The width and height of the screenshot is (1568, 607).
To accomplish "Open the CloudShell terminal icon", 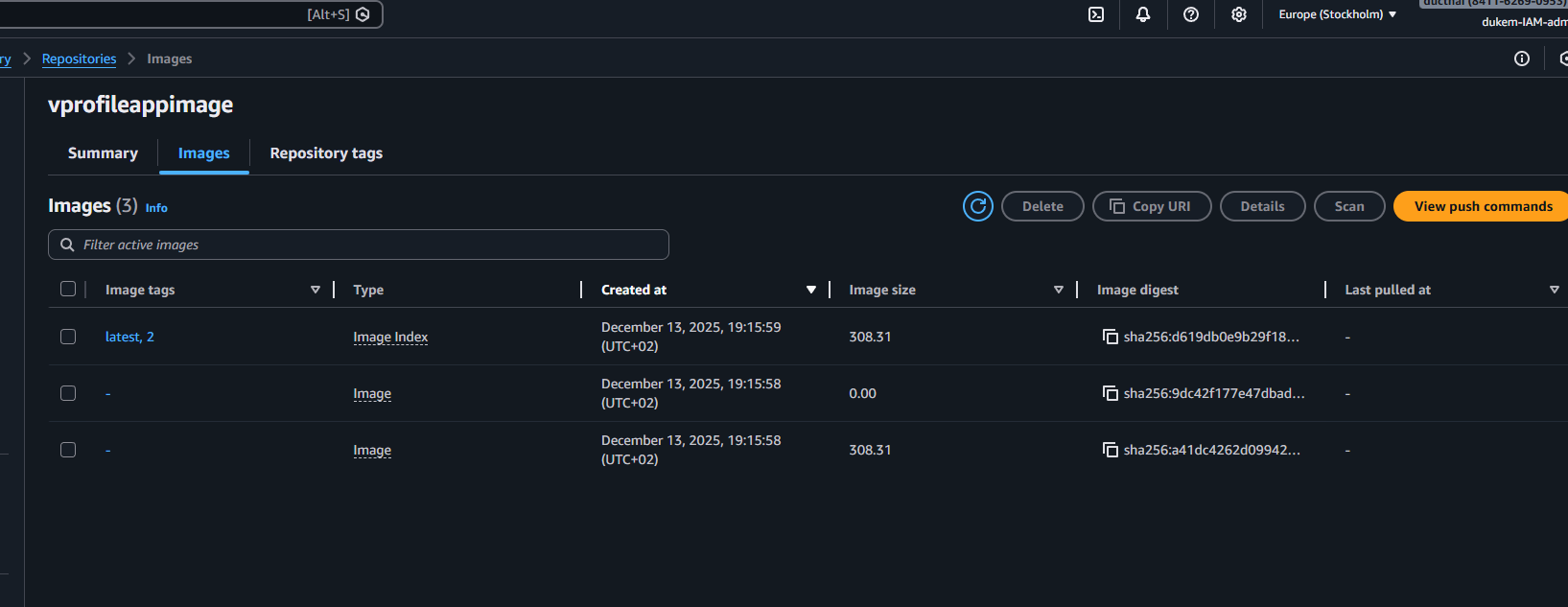I will point(1096,14).
